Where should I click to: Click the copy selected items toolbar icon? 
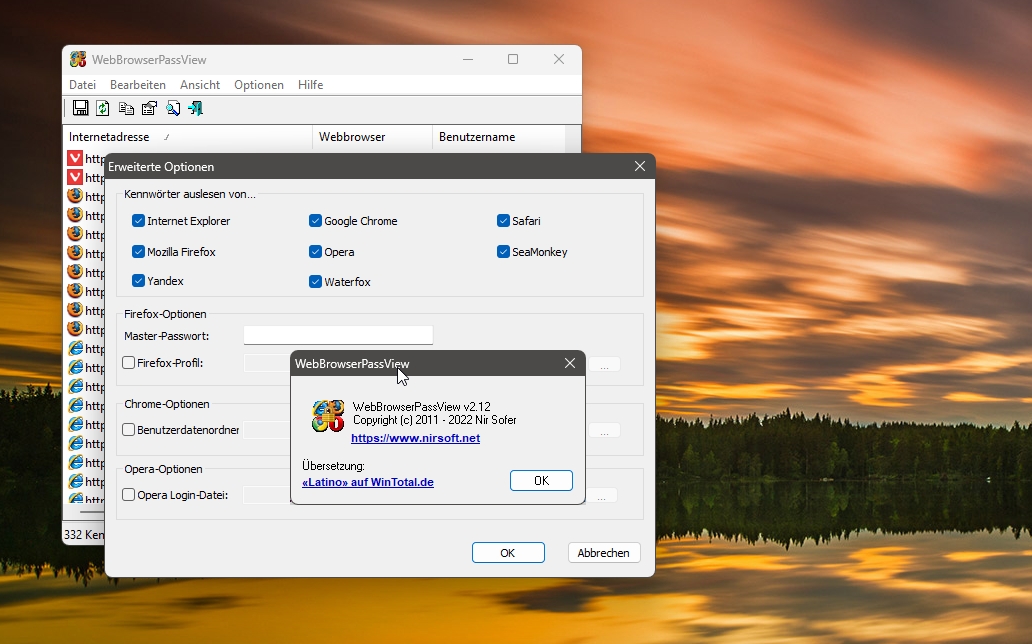pos(126,108)
